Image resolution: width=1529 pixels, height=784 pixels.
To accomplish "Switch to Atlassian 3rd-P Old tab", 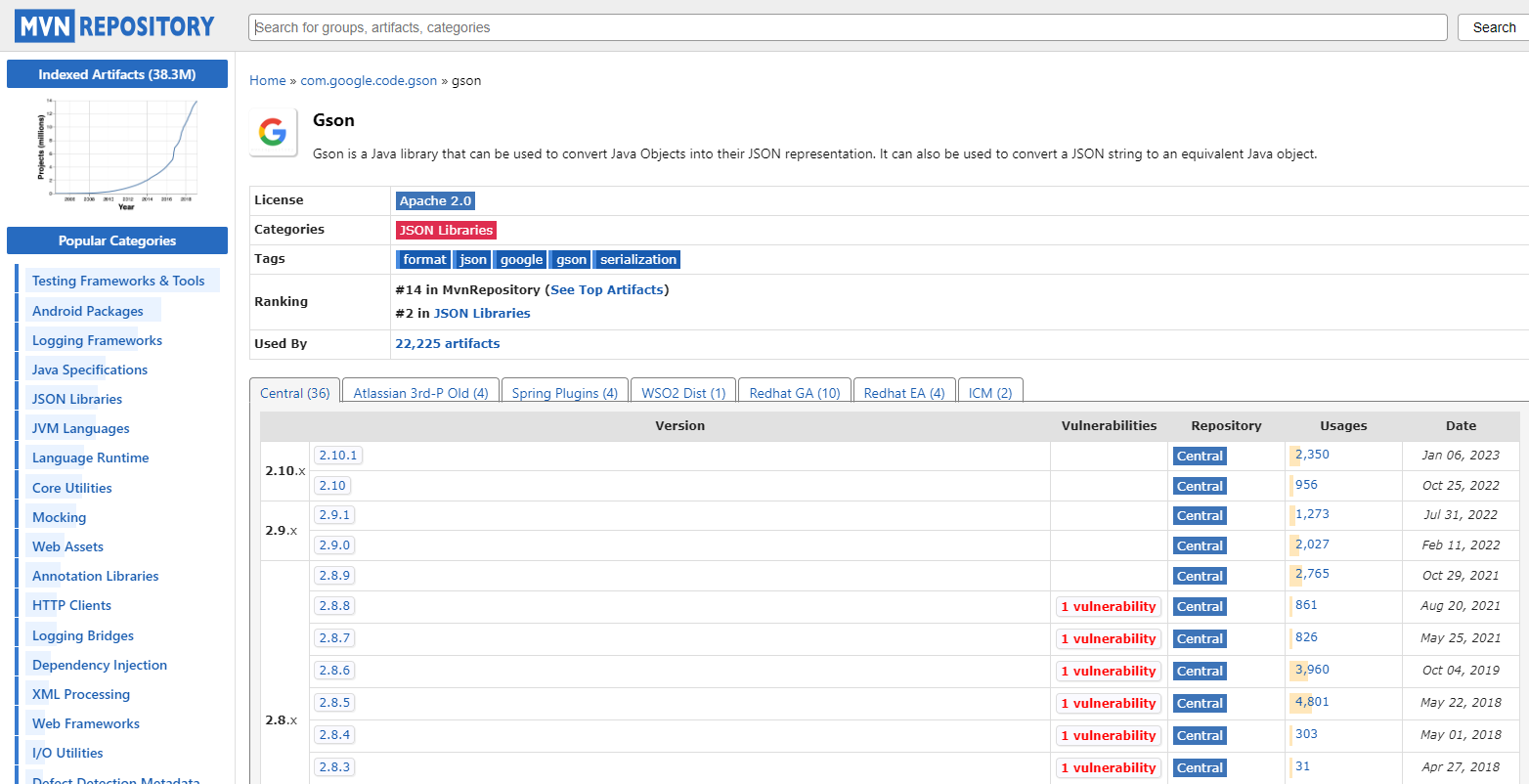I will (x=421, y=392).
